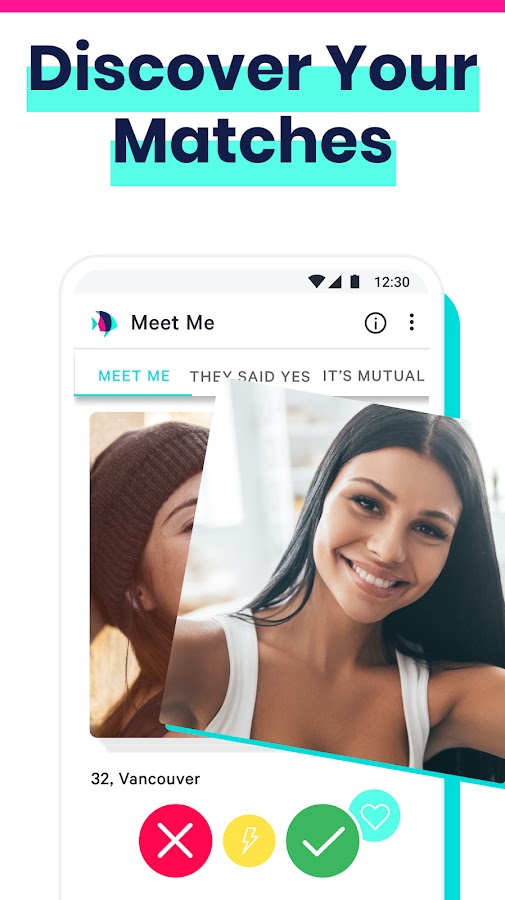Switch to THEY SAID YES tab
Image resolution: width=505 pixels, height=900 pixels.
250,377
